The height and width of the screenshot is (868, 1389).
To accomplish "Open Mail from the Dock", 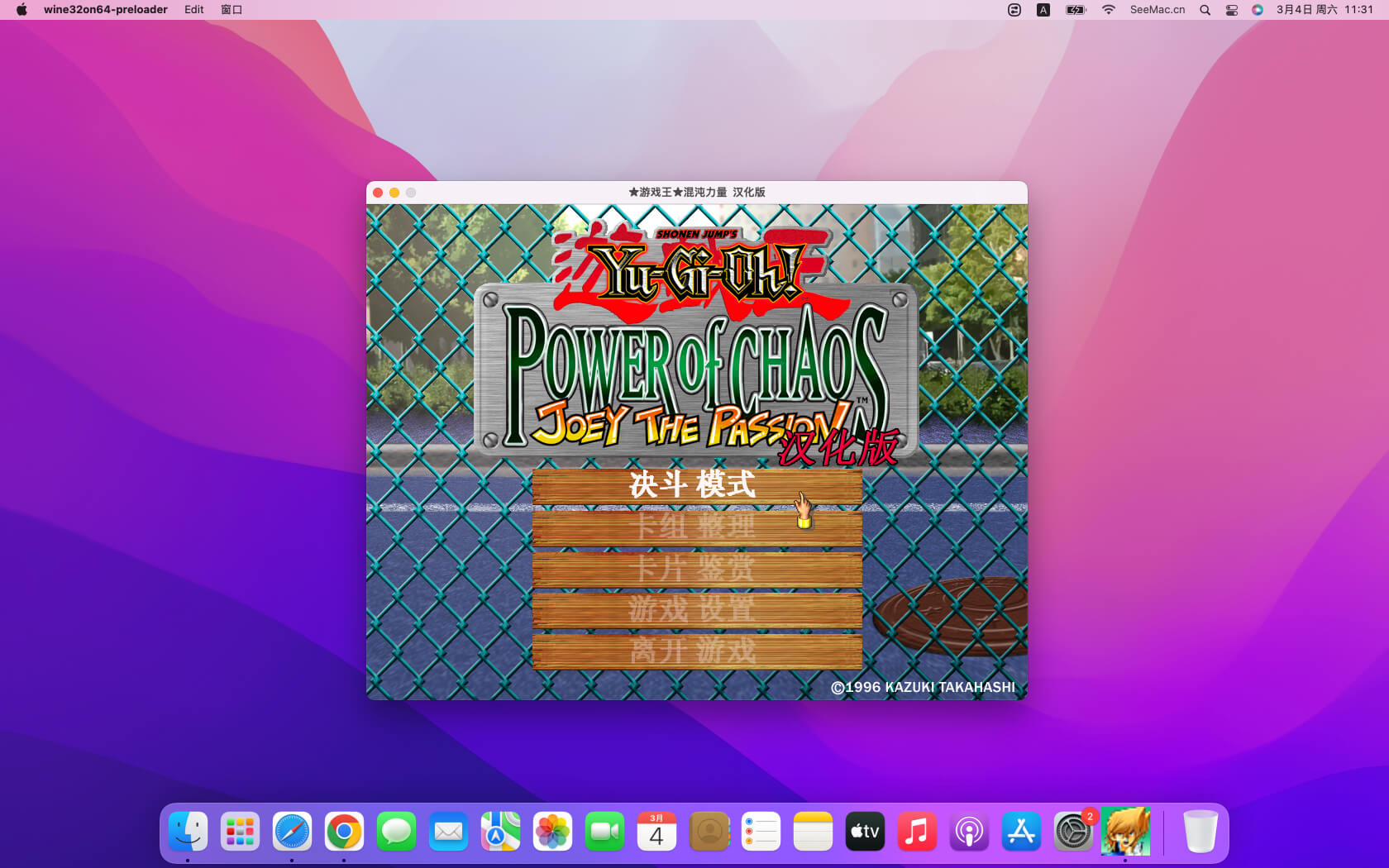I will tap(448, 831).
